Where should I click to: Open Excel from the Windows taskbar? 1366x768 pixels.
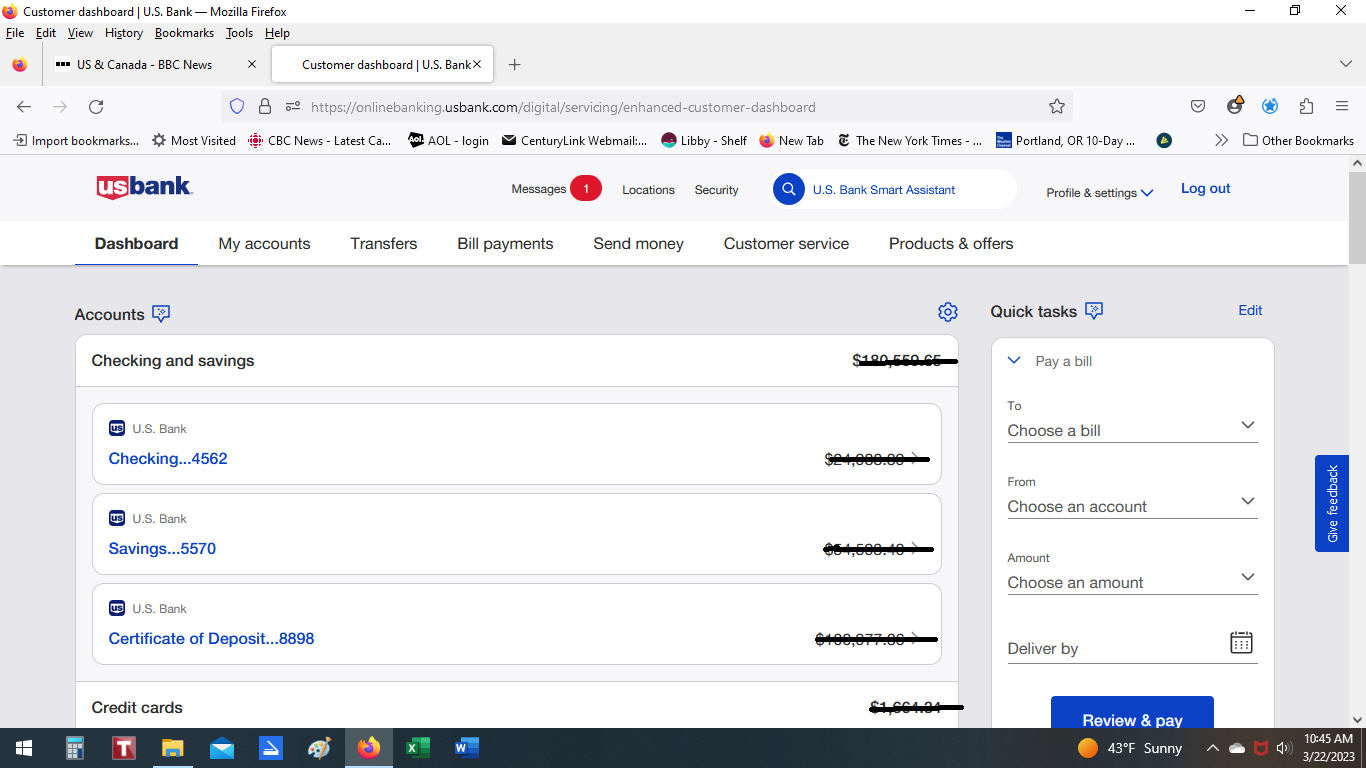click(x=417, y=748)
